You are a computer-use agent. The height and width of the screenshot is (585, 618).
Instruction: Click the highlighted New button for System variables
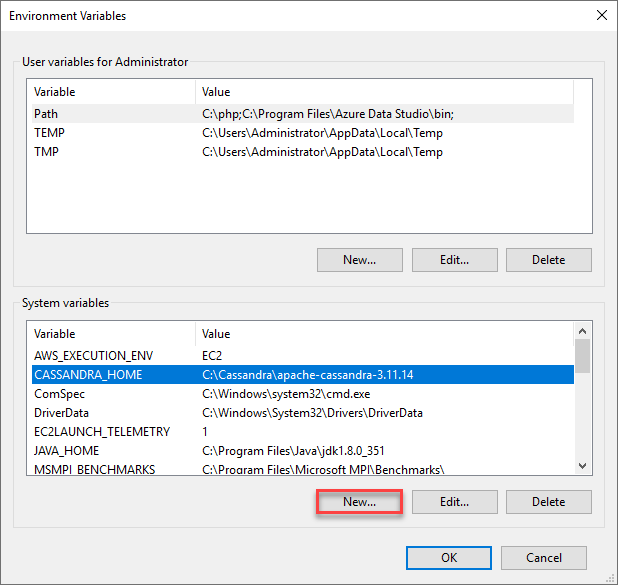[359, 502]
